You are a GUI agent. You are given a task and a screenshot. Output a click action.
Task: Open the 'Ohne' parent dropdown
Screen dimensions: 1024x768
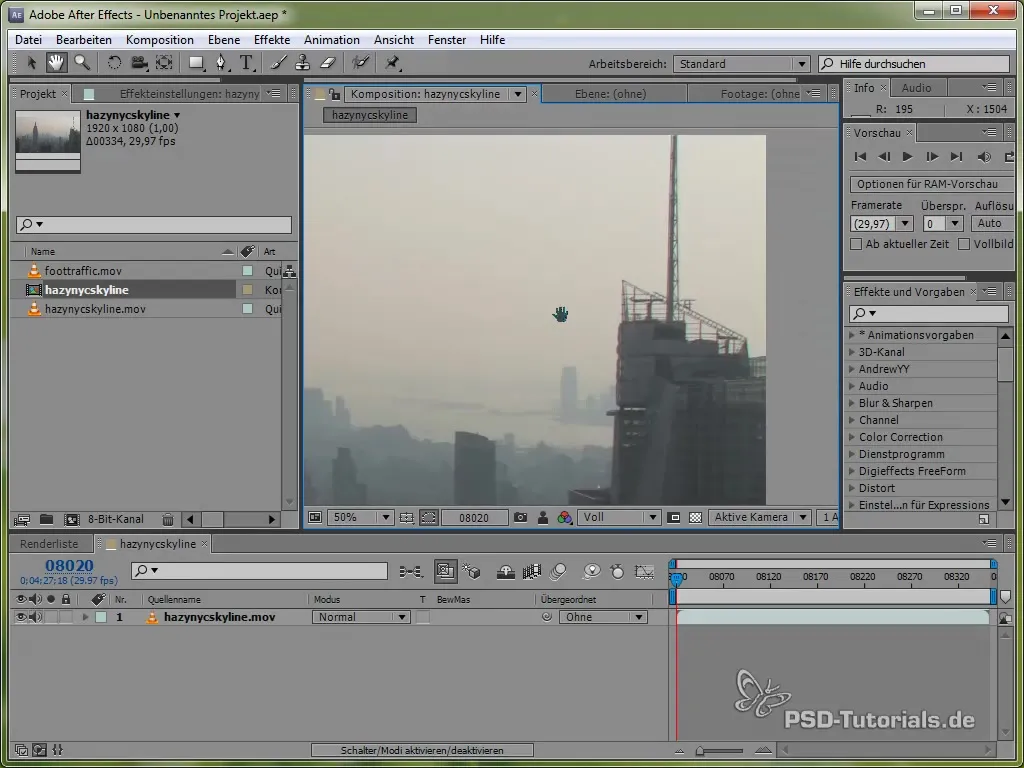coord(603,617)
